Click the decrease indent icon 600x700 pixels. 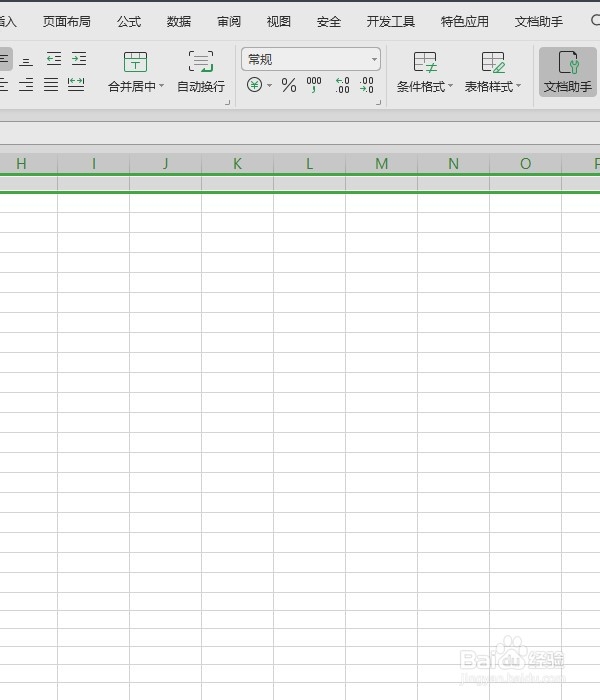coord(54,59)
